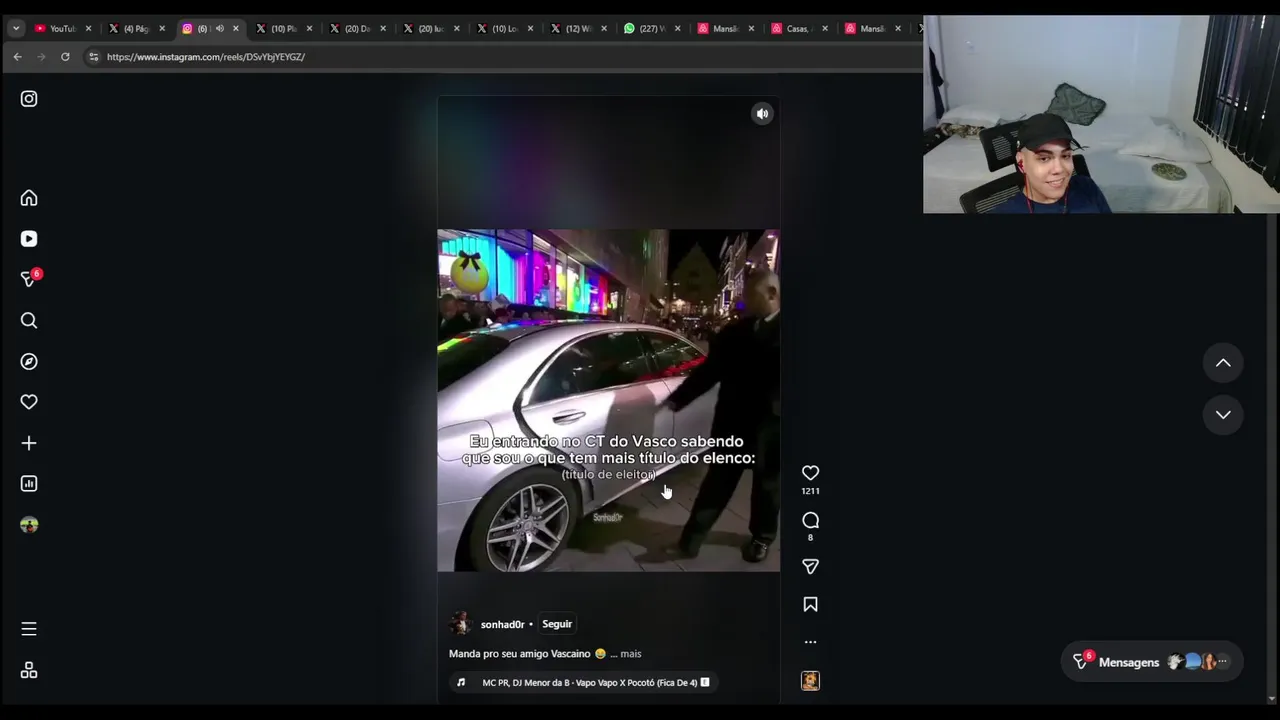Click the webcam overlay video feed
1280x720 pixels.
pos(1101,114)
